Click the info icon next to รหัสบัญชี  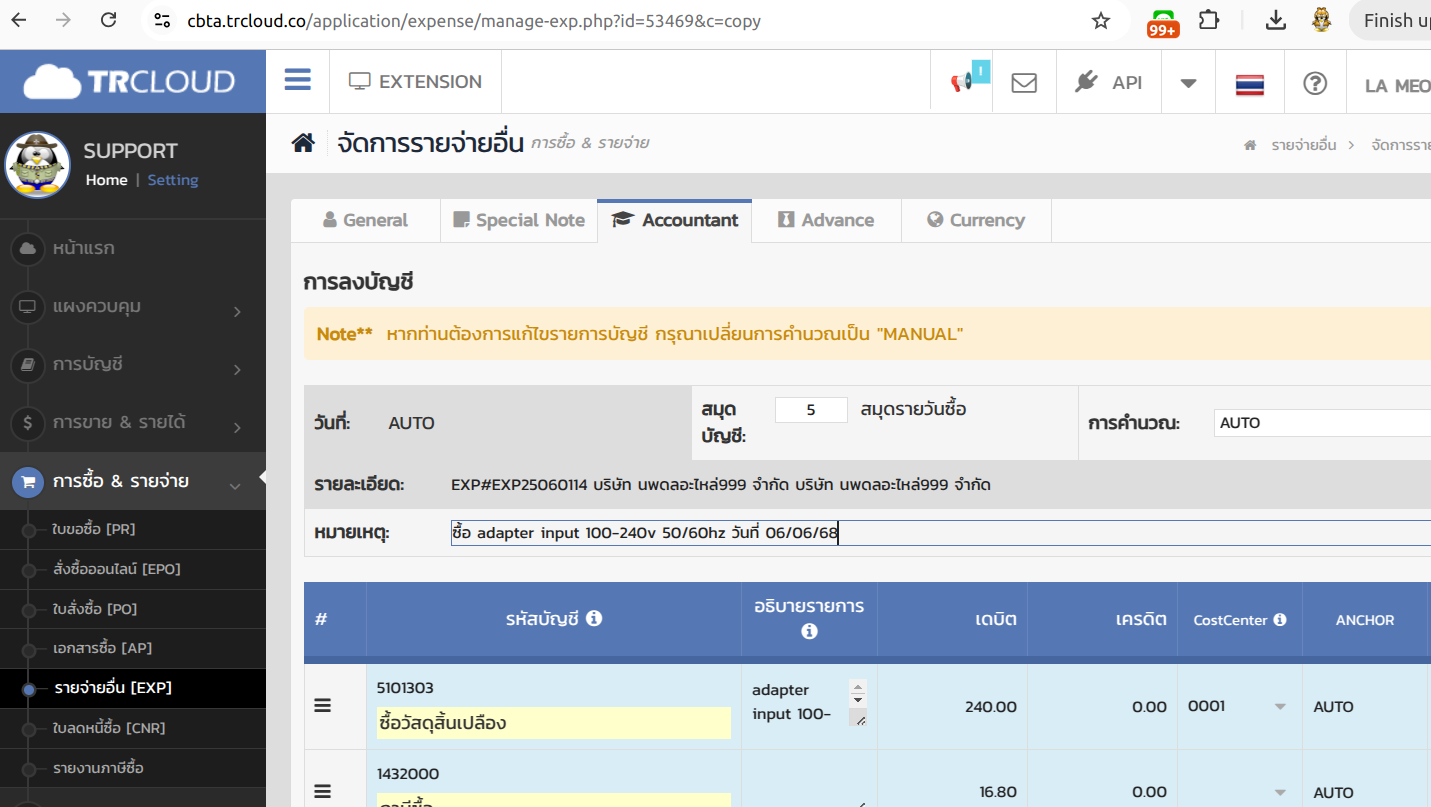pyautogui.click(x=594, y=618)
